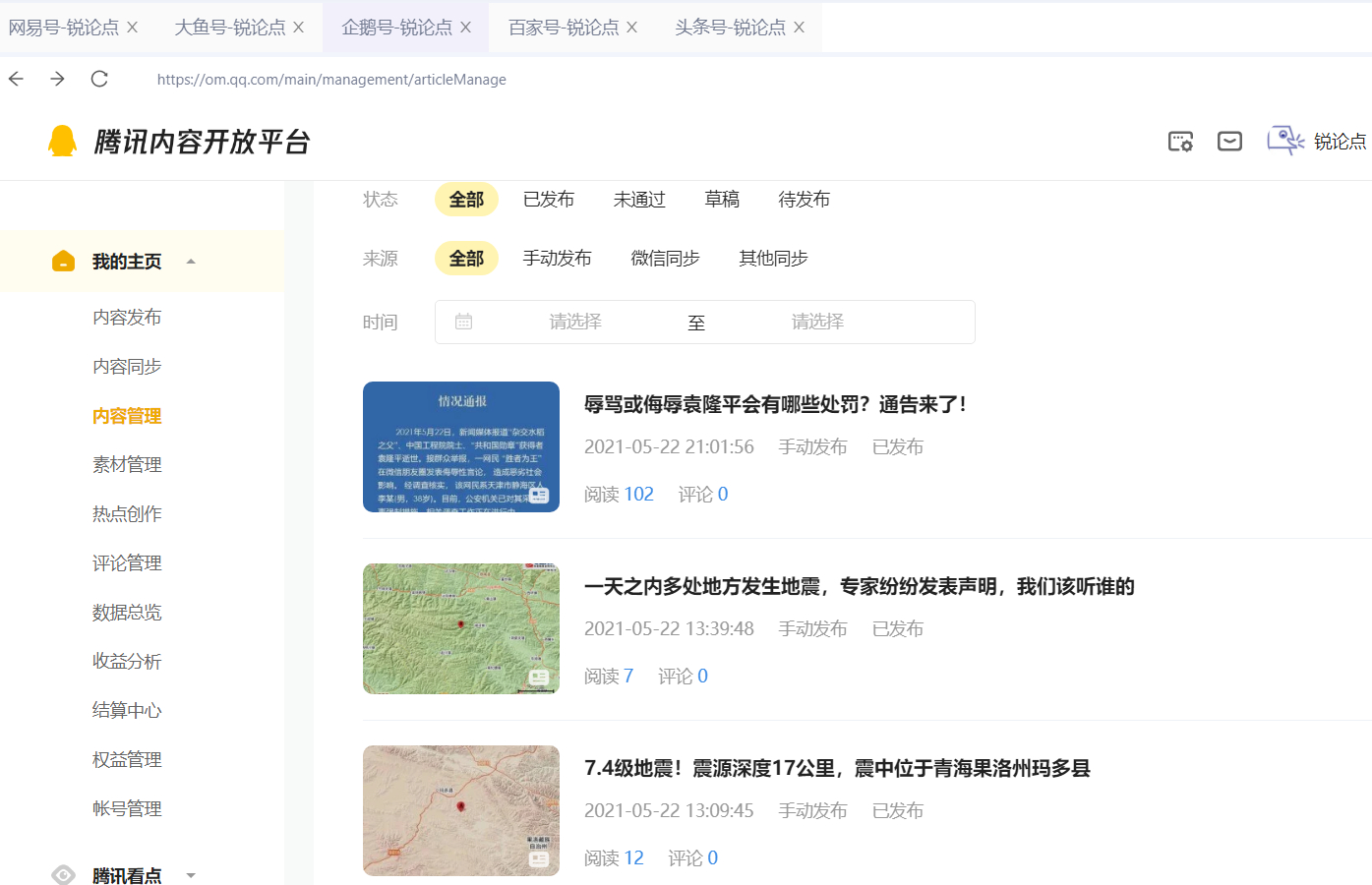Click the Tencent penguin platform logo
The height and width of the screenshot is (885, 1372).
[x=63, y=141]
